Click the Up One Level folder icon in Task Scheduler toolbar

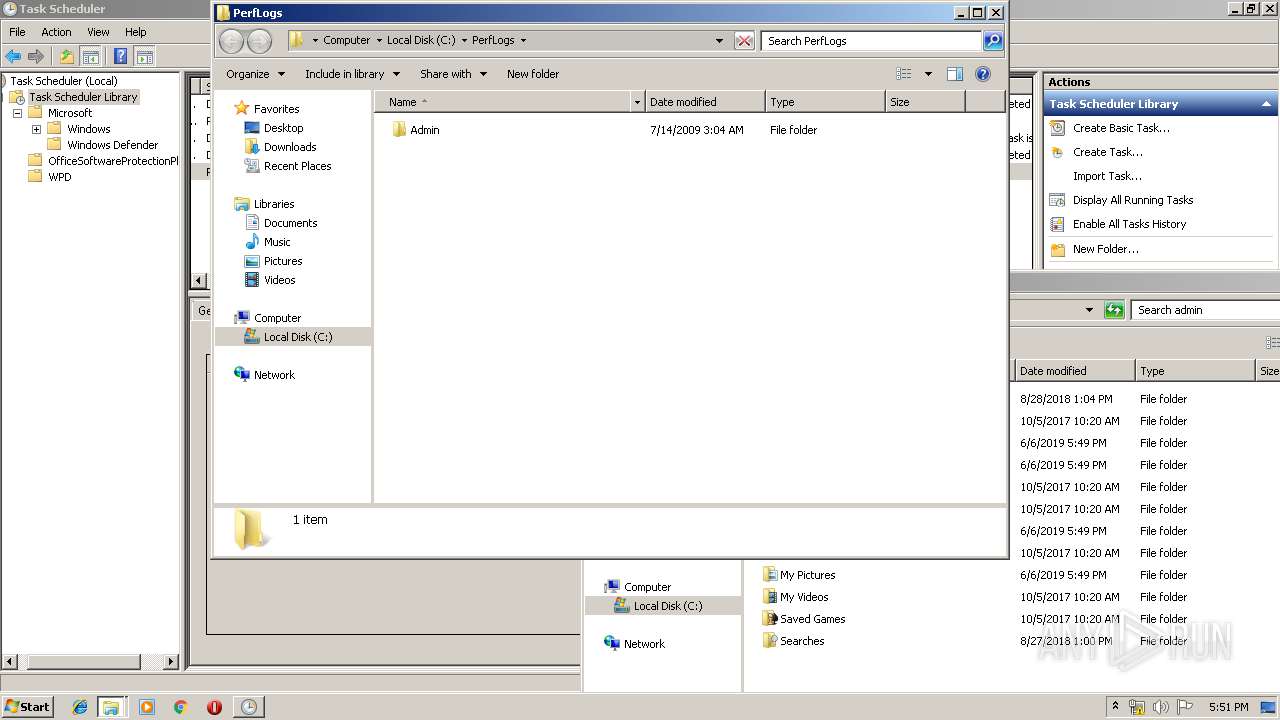[x=67, y=57]
